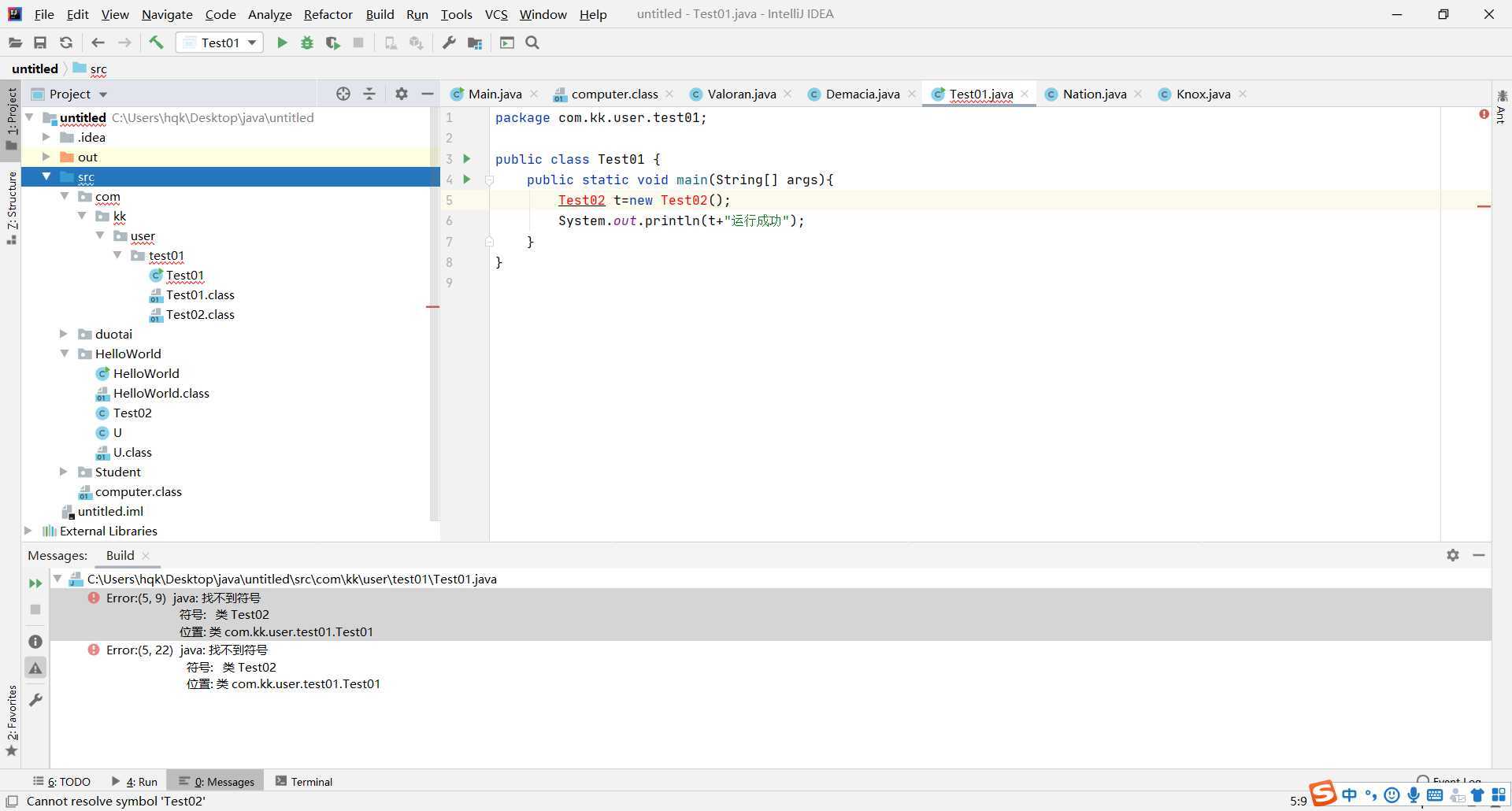Click the Rerun icon in Messages panel
This screenshot has height=811, width=1512.
35,583
